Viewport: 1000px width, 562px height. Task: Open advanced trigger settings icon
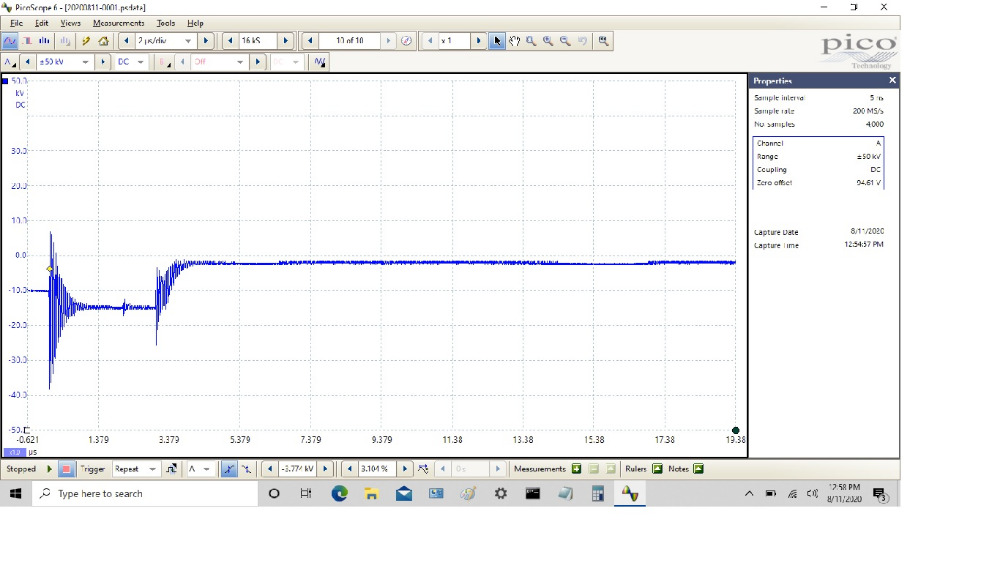click(x=172, y=469)
